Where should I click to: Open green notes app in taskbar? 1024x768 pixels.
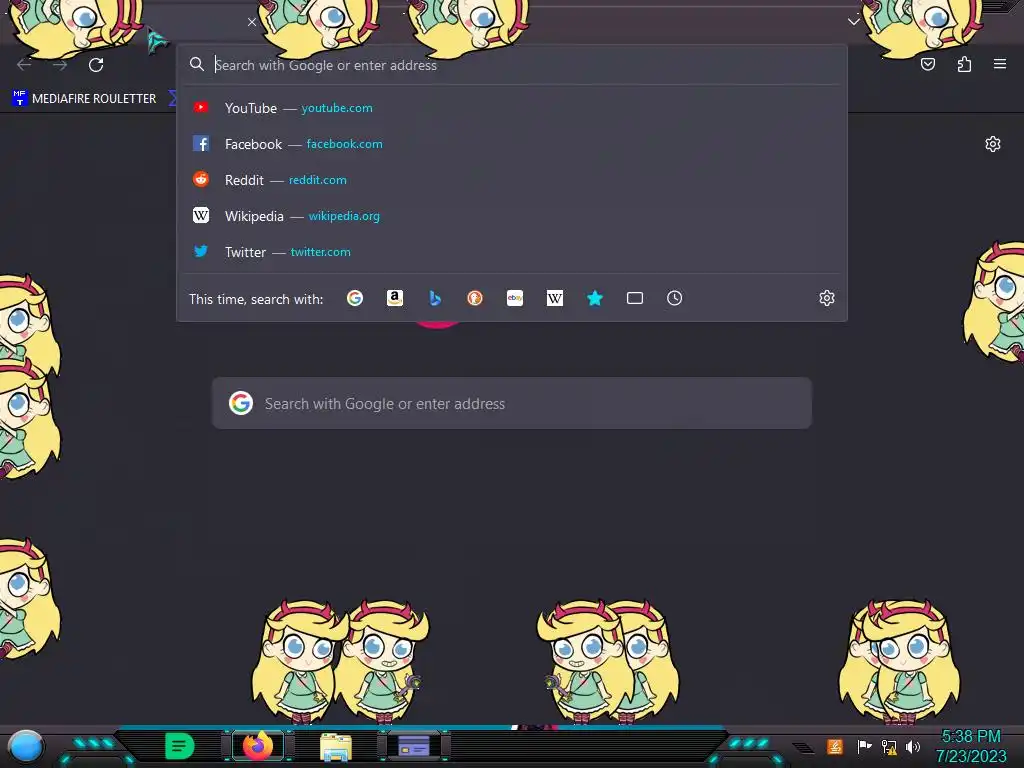coord(180,746)
